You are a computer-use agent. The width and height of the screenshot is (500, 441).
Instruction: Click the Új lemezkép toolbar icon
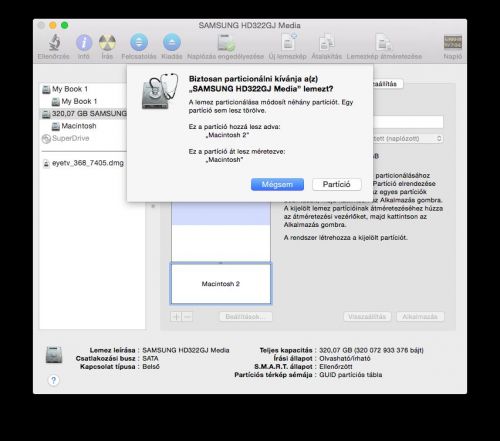tap(288, 43)
